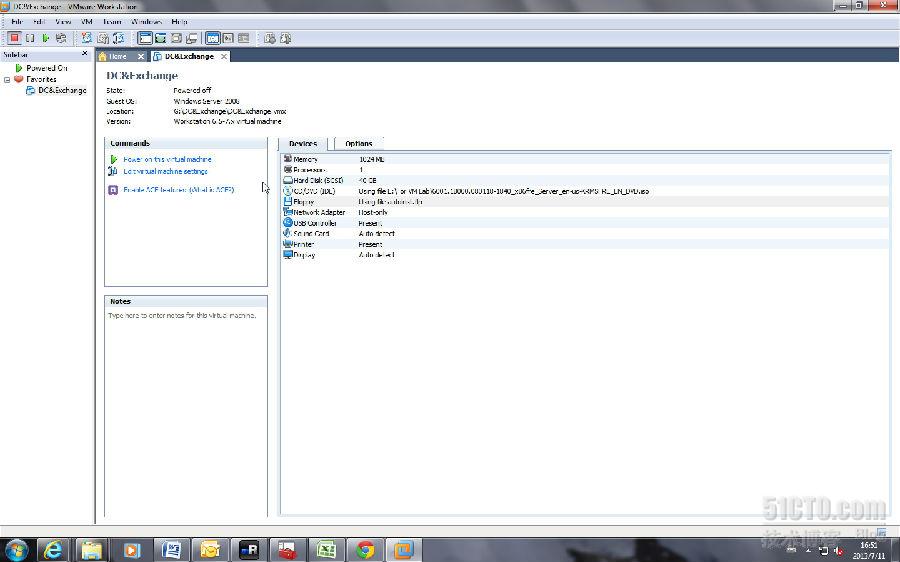The height and width of the screenshot is (562, 900).
Task: Open Windows Media Player from the taskbar
Action: point(132,550)
